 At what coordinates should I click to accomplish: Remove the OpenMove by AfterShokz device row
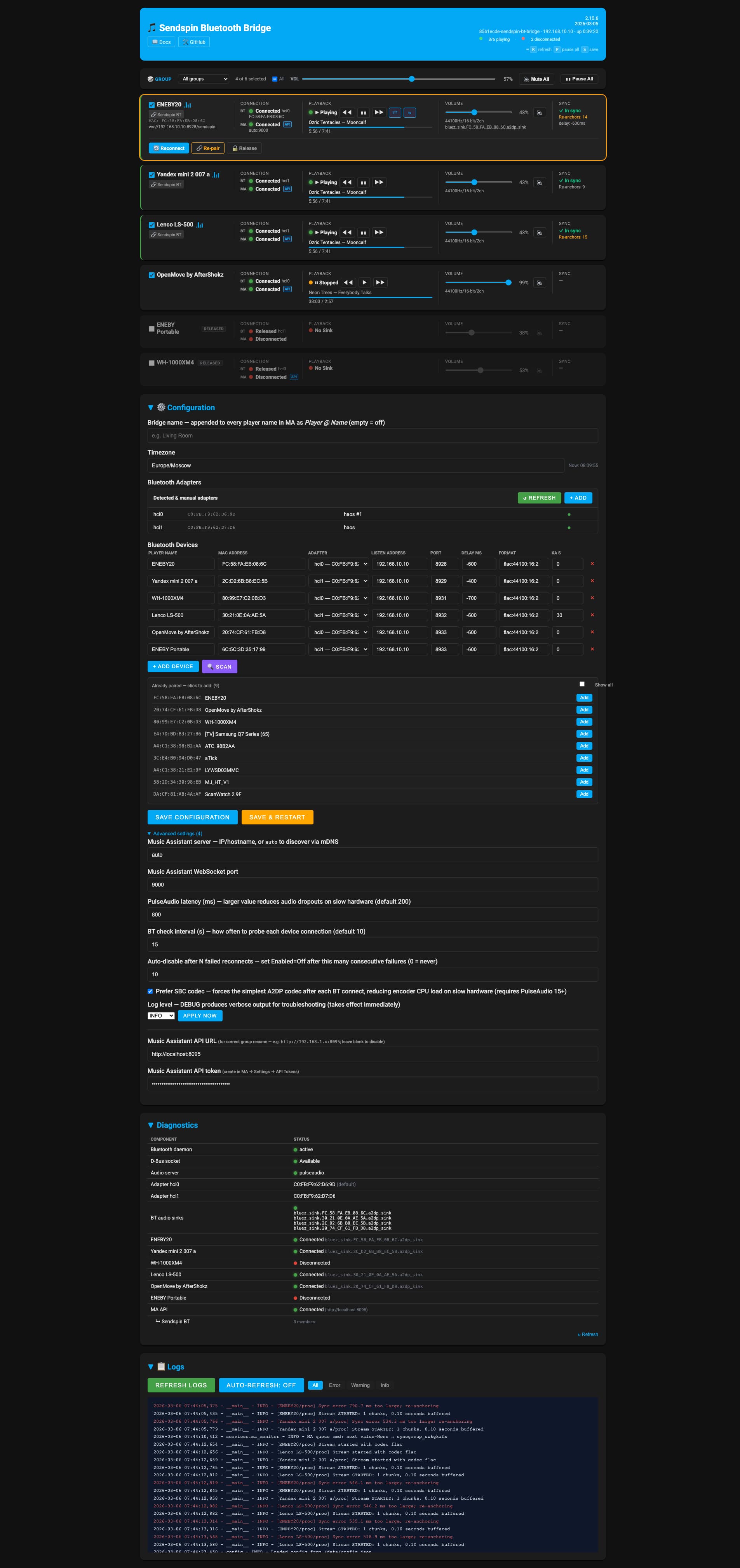pos(592,632)
